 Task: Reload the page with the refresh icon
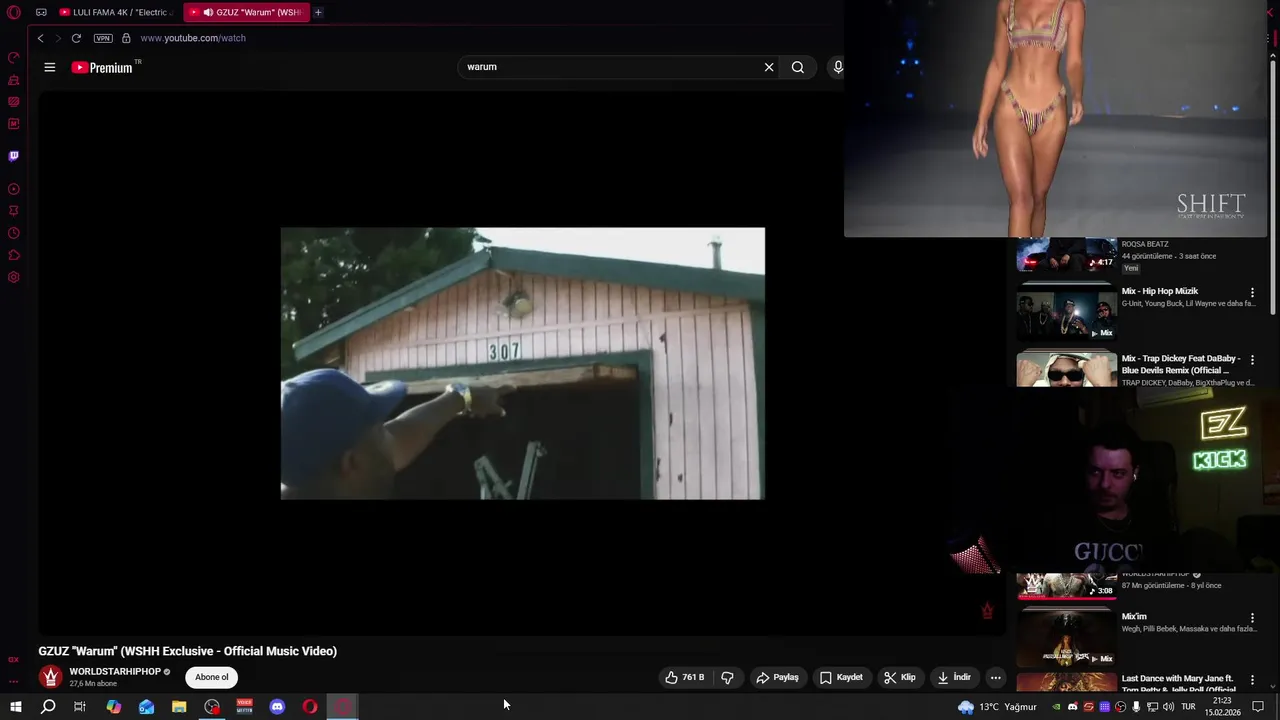(x=76, y=38)
